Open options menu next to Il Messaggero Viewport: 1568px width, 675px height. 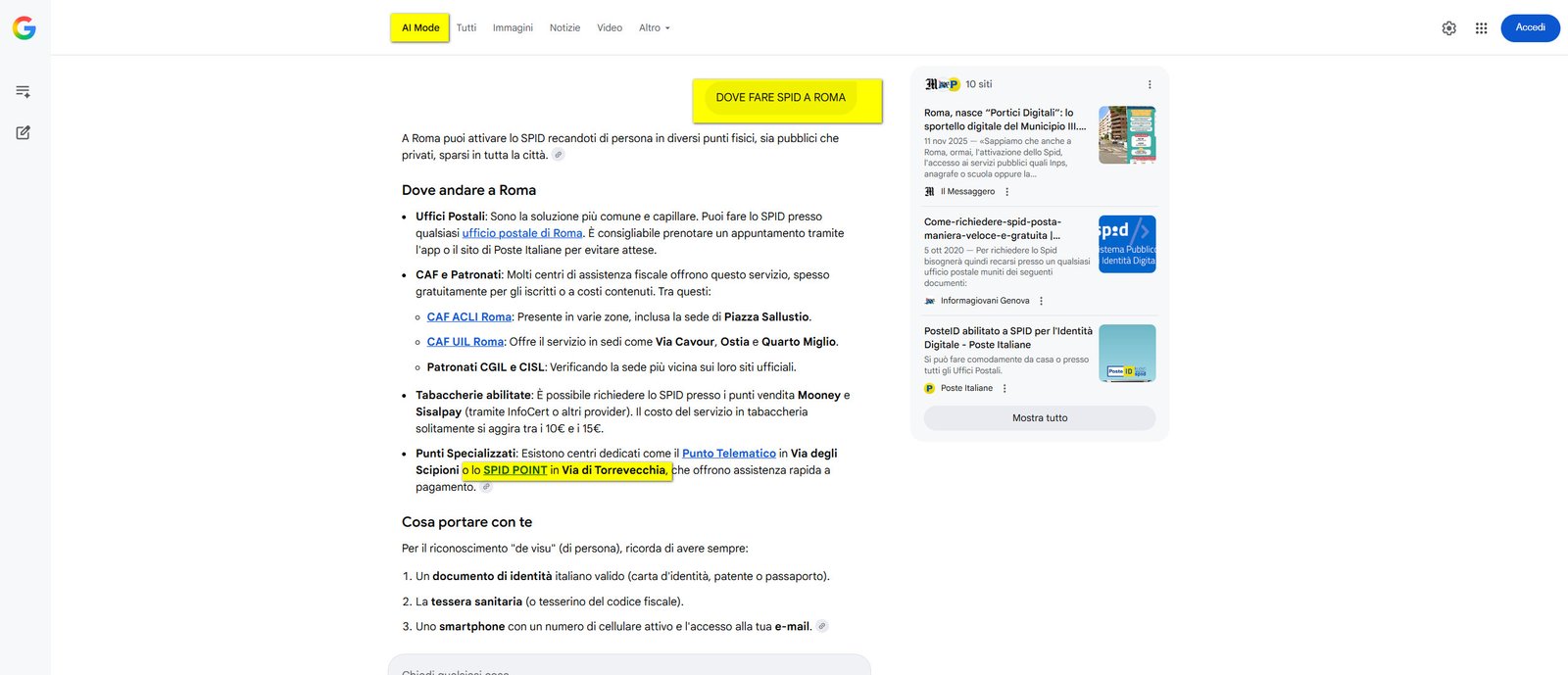click(x=1006, y=192)
